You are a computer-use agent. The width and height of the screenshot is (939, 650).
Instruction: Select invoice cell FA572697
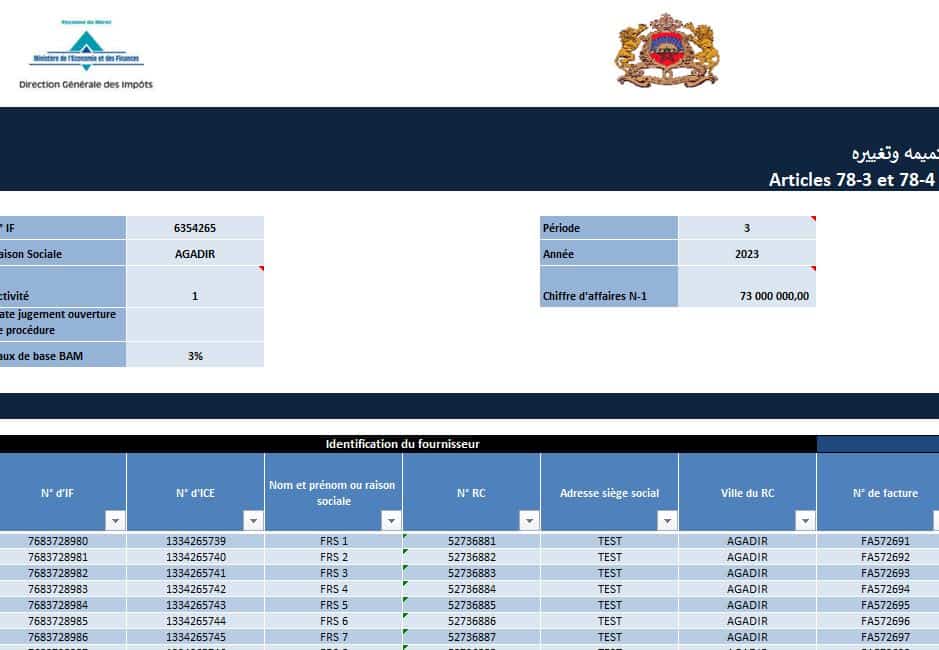click(879, 637)
